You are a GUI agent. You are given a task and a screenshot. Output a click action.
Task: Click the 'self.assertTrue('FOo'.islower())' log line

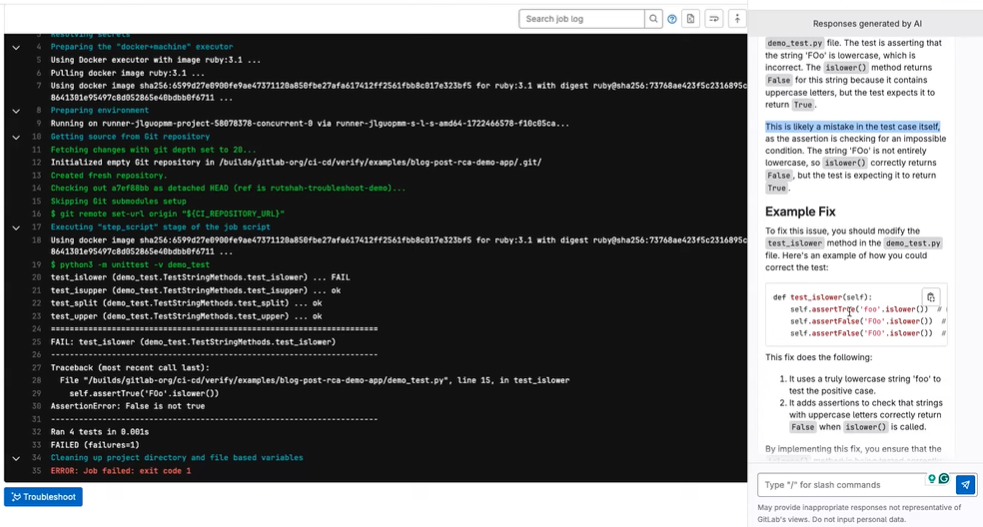[144, 394]
